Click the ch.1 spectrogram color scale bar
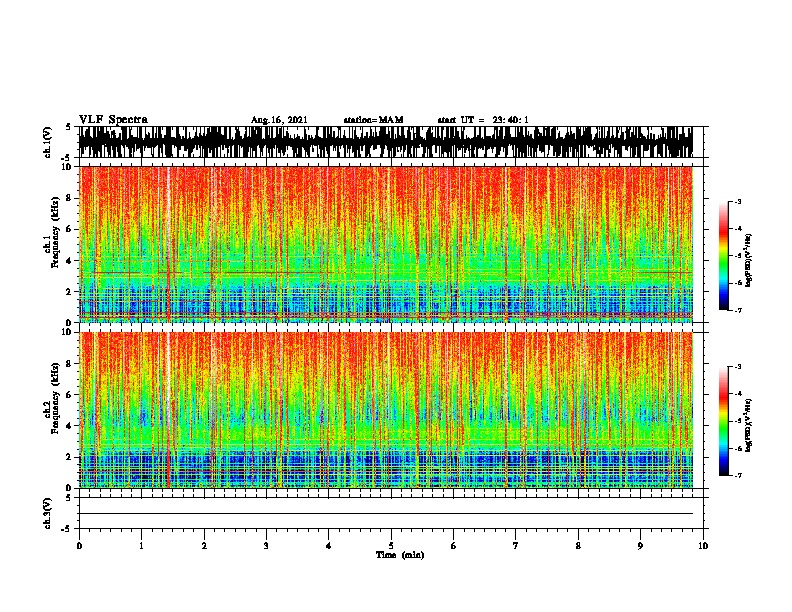Image resolution: width=792 pixels, height=612 pixels. coord(724,256)
